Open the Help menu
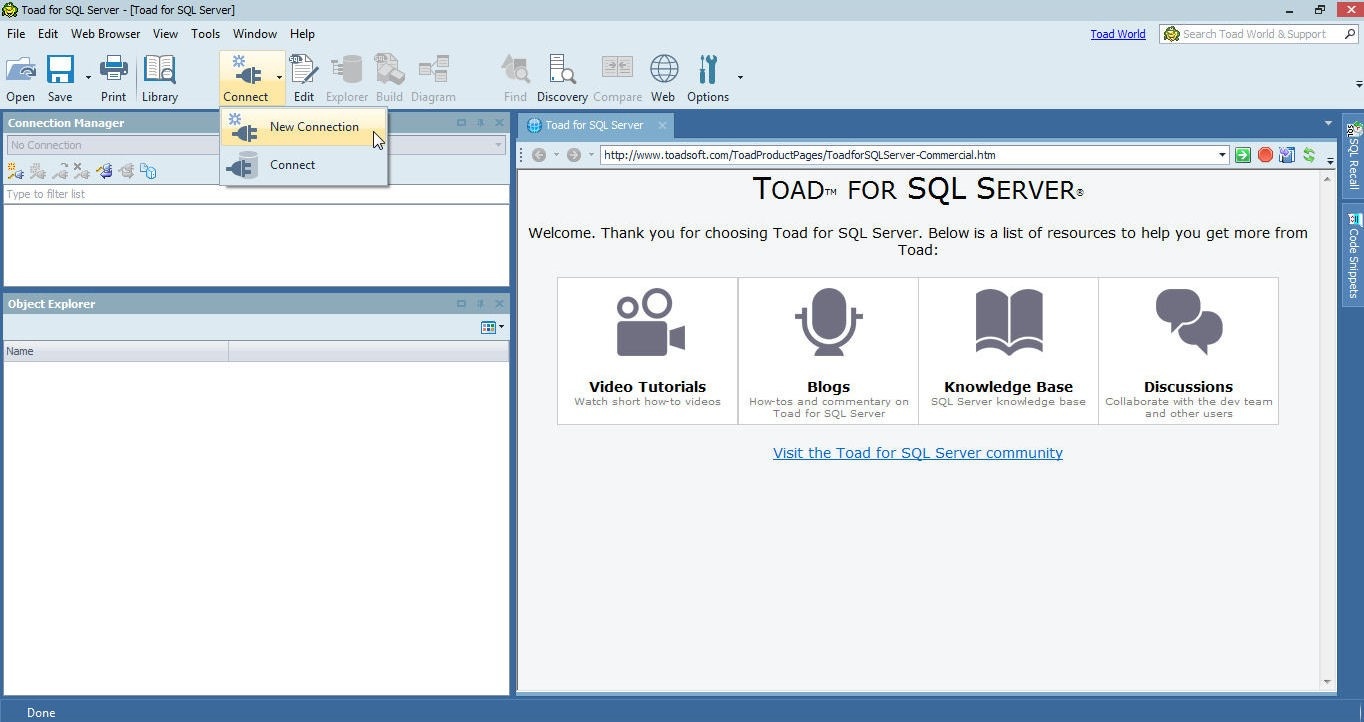This screenshot has height=722, width=1364. 302,33
